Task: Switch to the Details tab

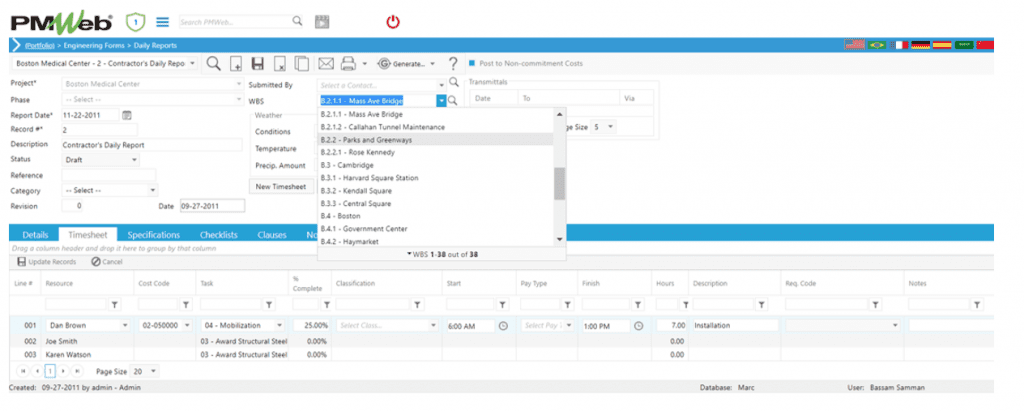Action: tap(35, 235)
